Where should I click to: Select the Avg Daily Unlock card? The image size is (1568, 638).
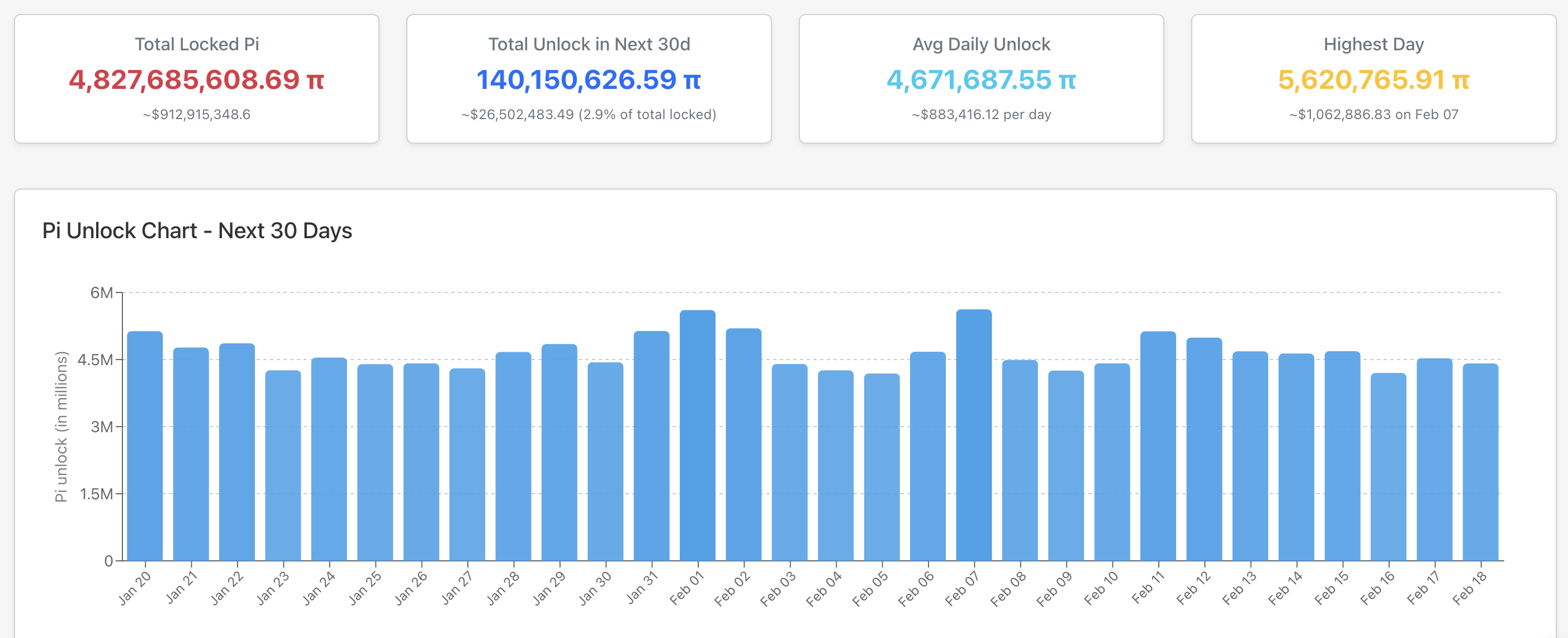pyautogui.click(x=980, y=79)
